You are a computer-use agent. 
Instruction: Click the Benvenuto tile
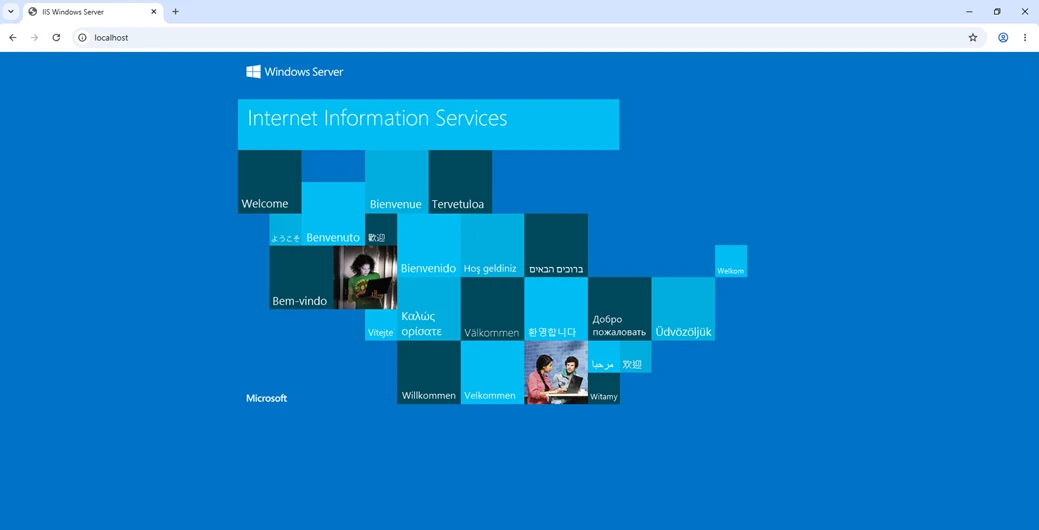(333, 213)
